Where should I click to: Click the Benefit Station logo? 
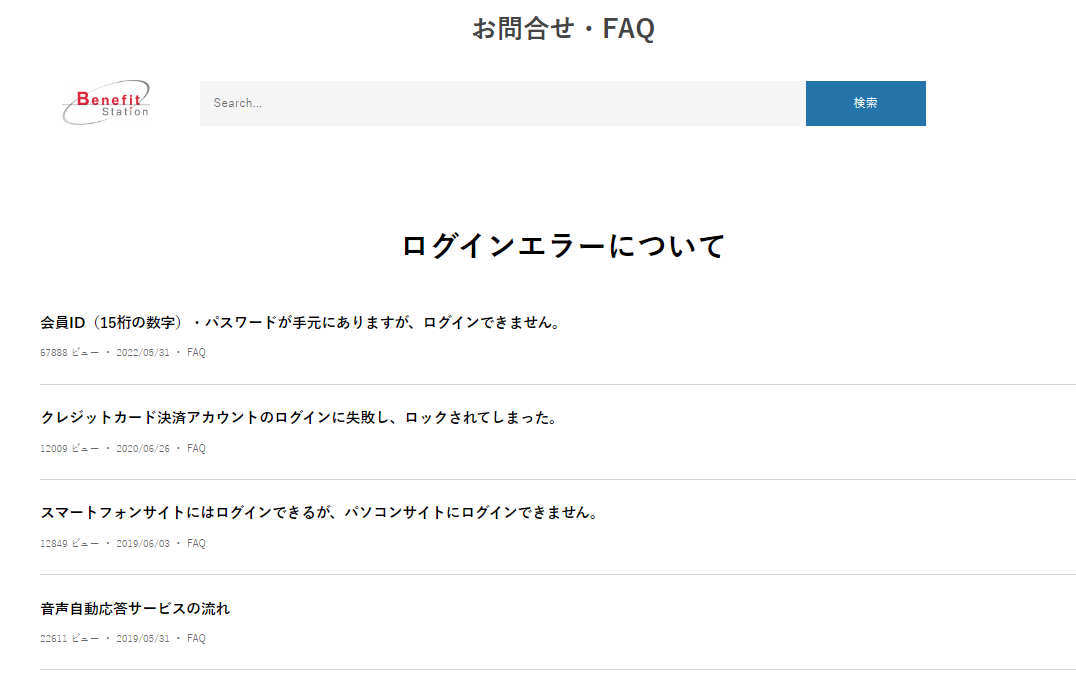[106, 103]
